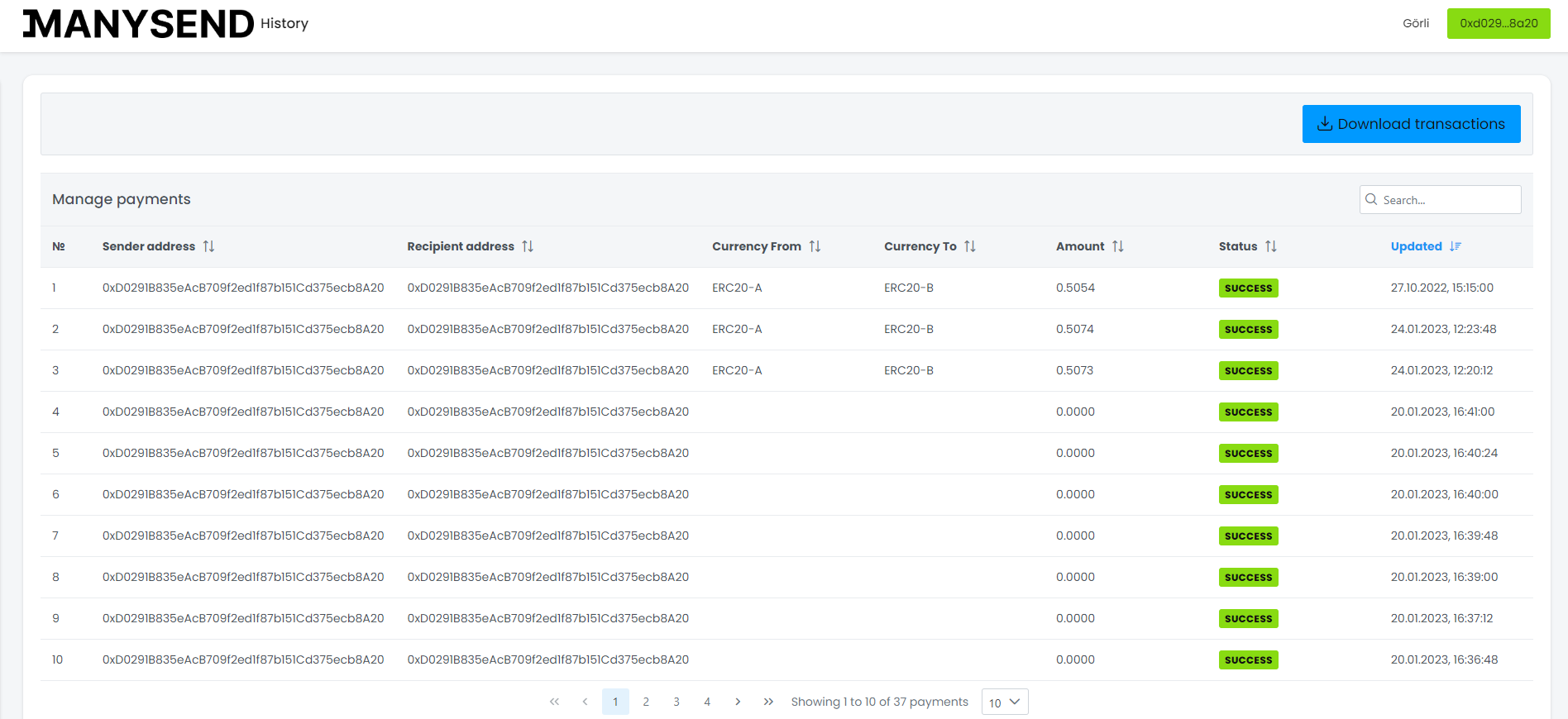Open wallet 0xd029...8a20 button
Screen dimensions: 1568x719
click(1499, 23)
